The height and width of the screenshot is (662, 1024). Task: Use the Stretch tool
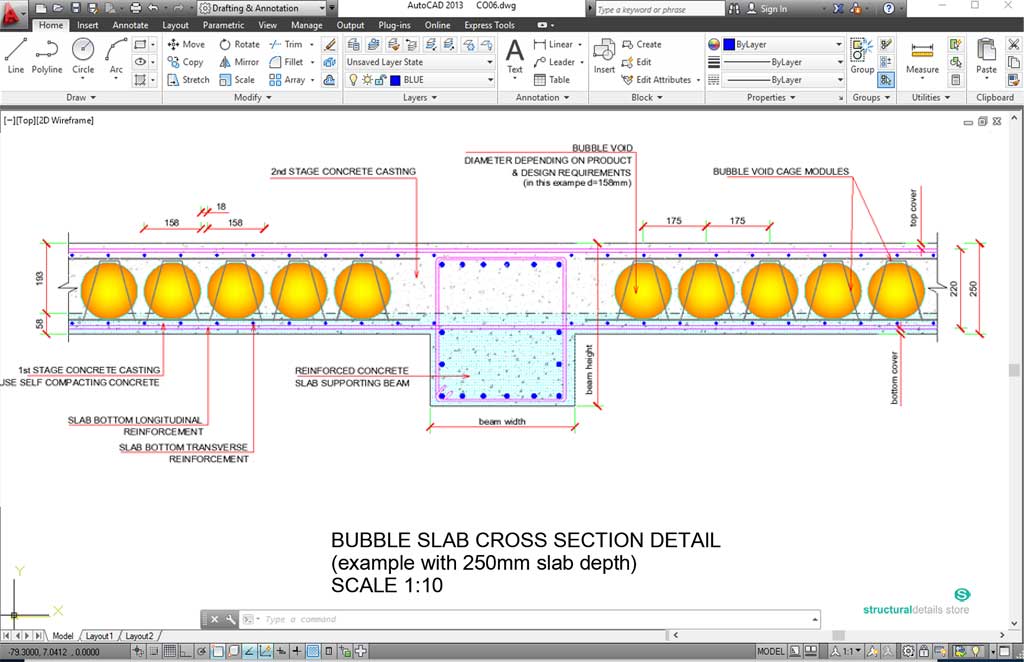[x=187, y=80]
